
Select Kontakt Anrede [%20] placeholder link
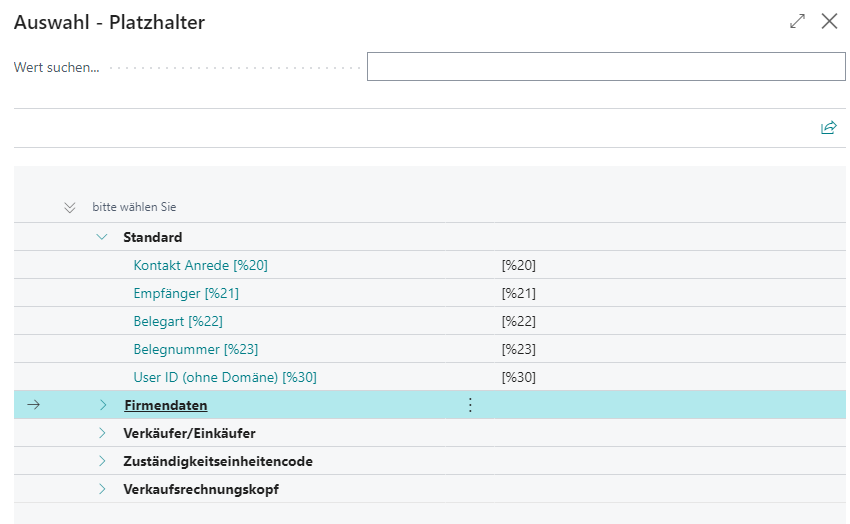point(201,265)
